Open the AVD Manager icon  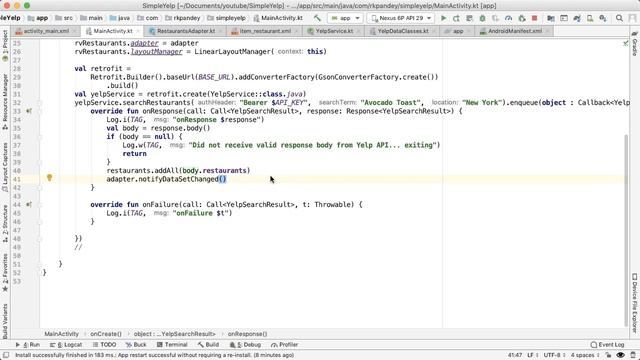coord(590,18)
